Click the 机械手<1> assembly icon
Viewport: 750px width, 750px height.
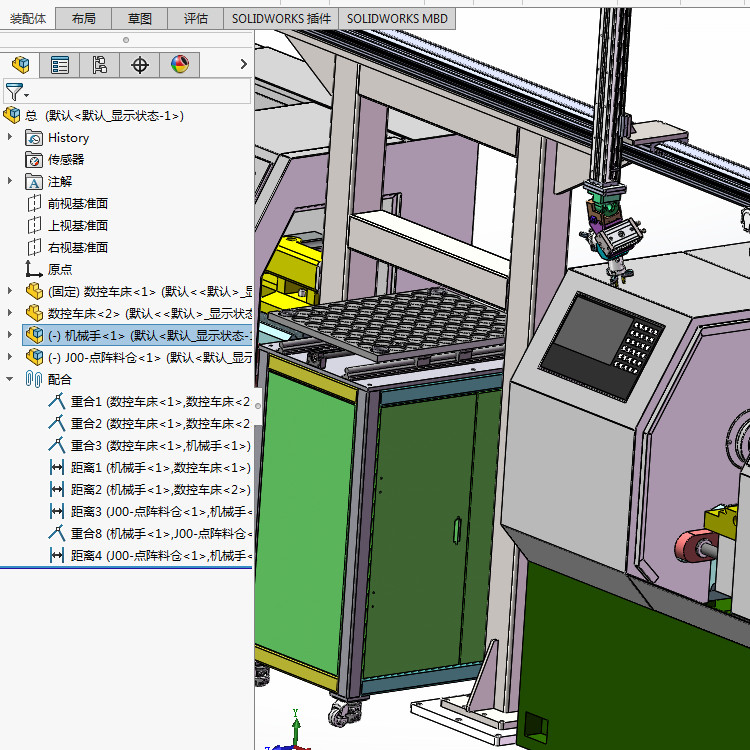[x=34, y=335]
